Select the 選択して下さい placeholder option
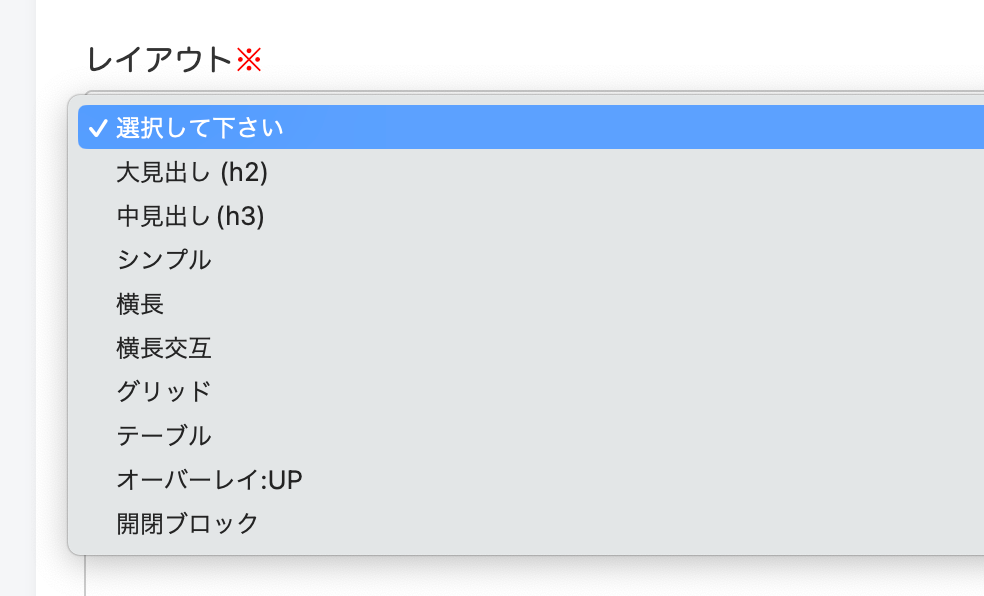This screenshot has width=984, height=596. (x=200, y=128)
